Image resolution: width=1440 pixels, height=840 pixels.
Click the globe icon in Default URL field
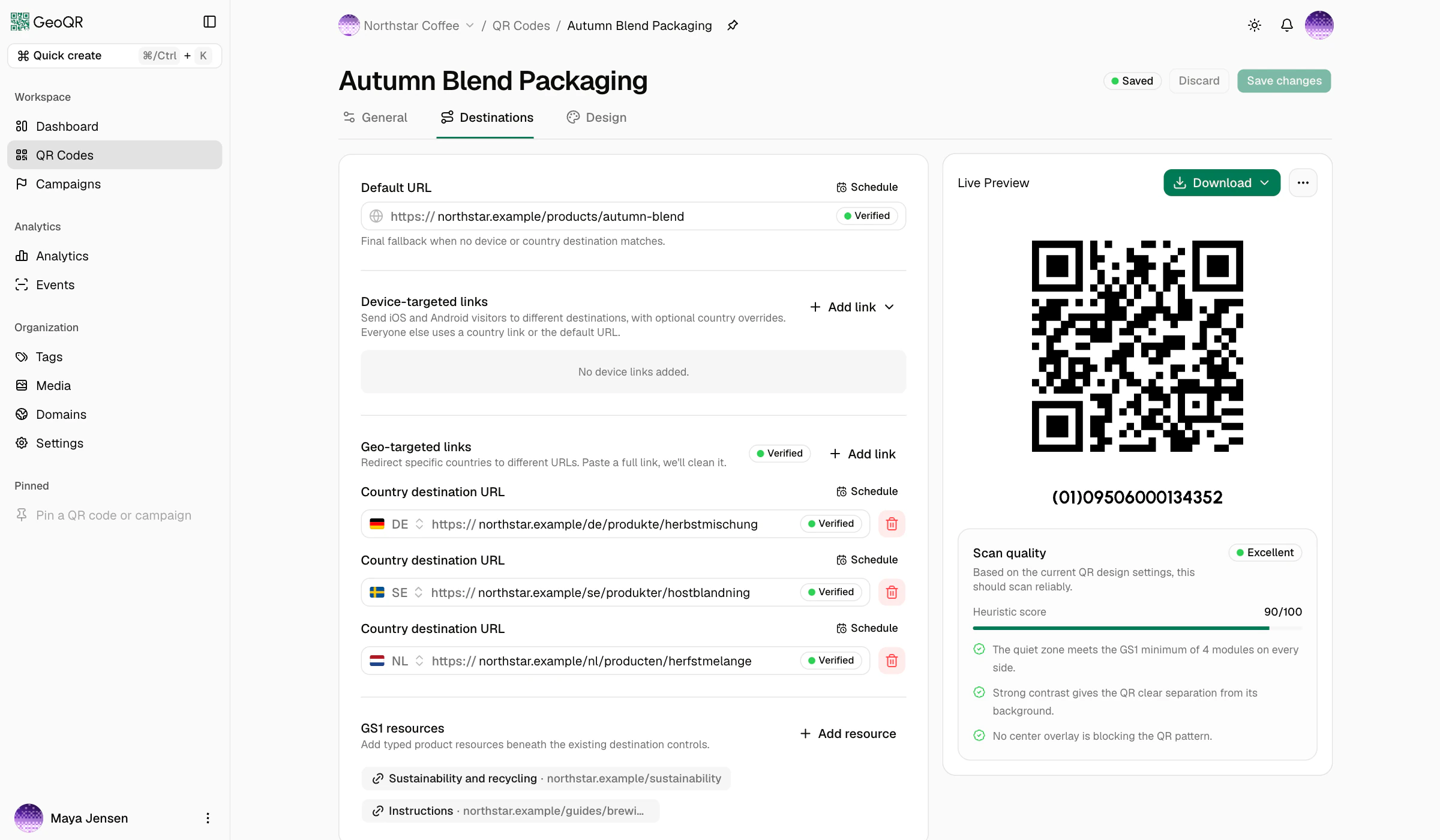[376, 216]
